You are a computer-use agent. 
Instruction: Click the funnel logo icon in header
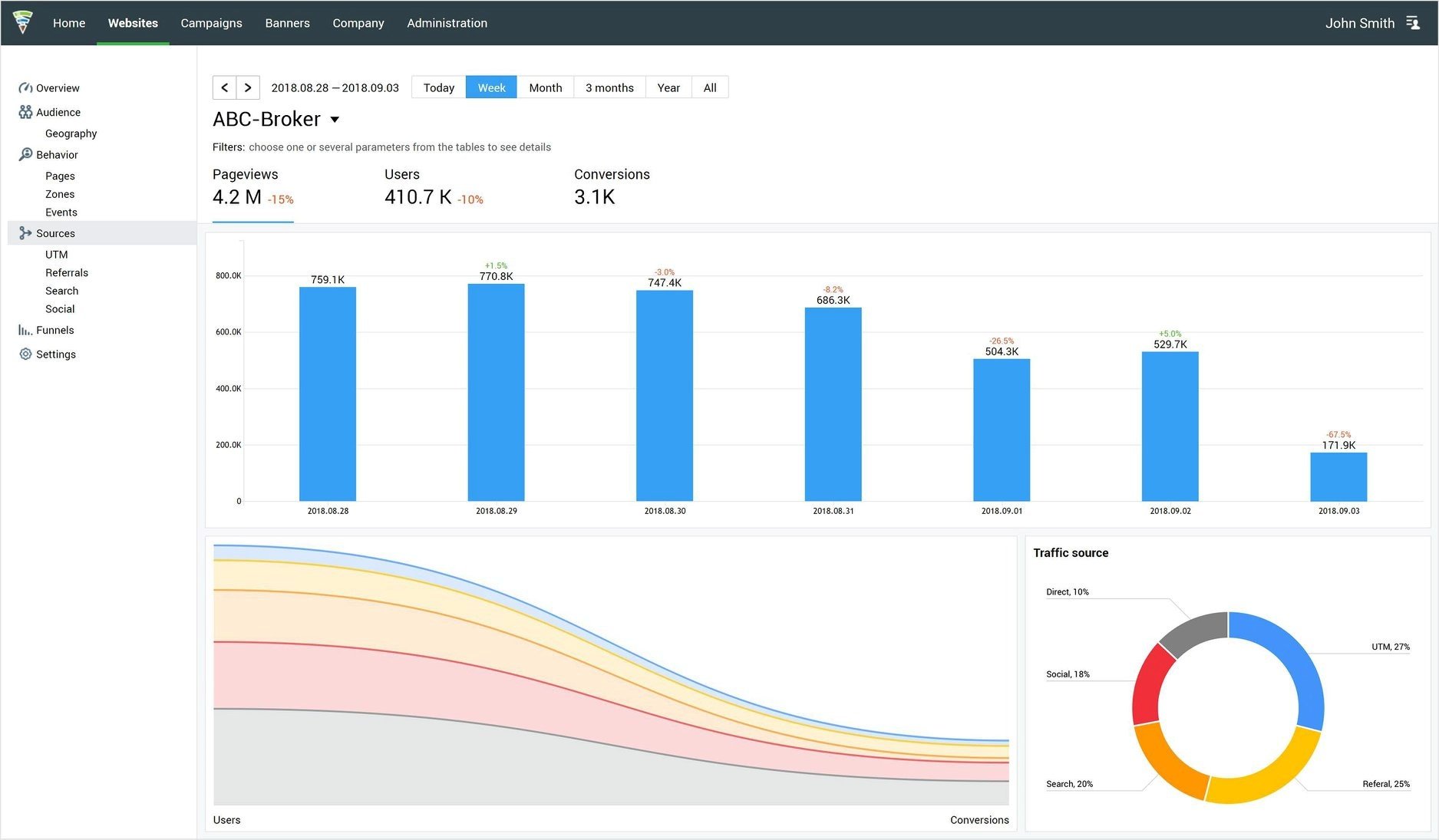tap(23, 22)
